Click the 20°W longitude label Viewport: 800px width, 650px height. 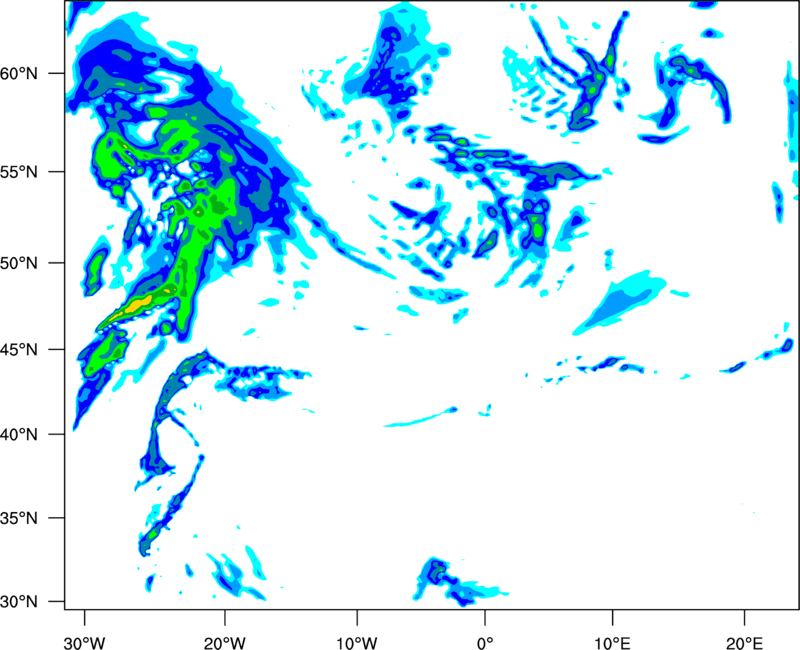click(x=224, y=643)
